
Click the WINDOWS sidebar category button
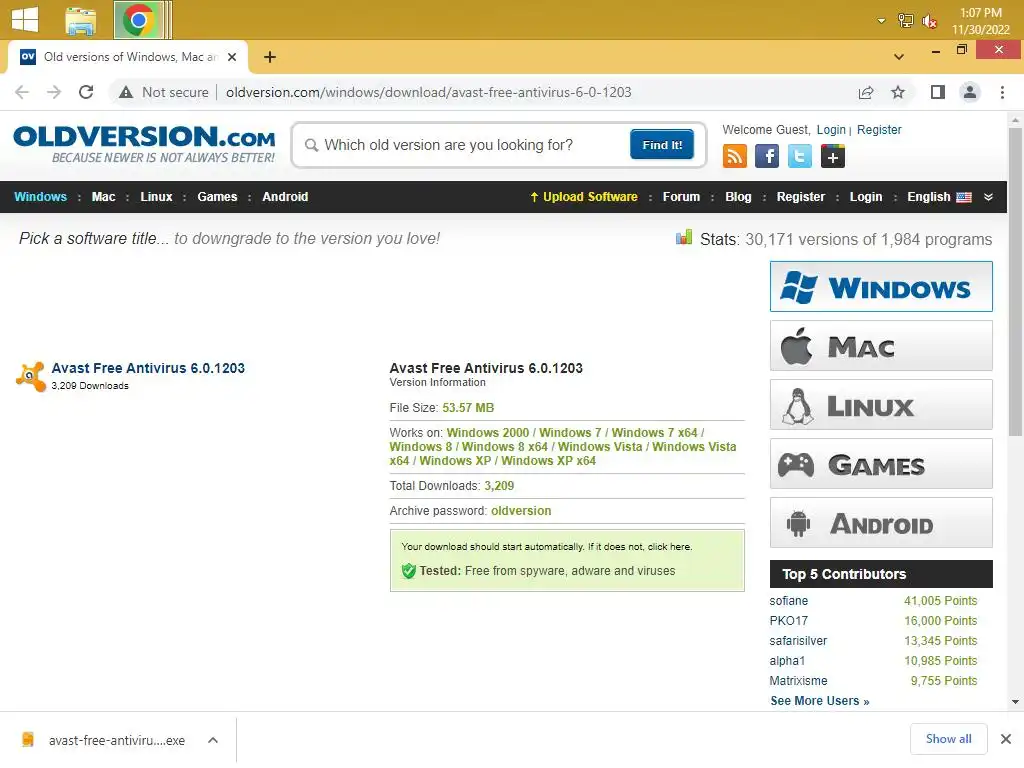click(x=881, y=287)
